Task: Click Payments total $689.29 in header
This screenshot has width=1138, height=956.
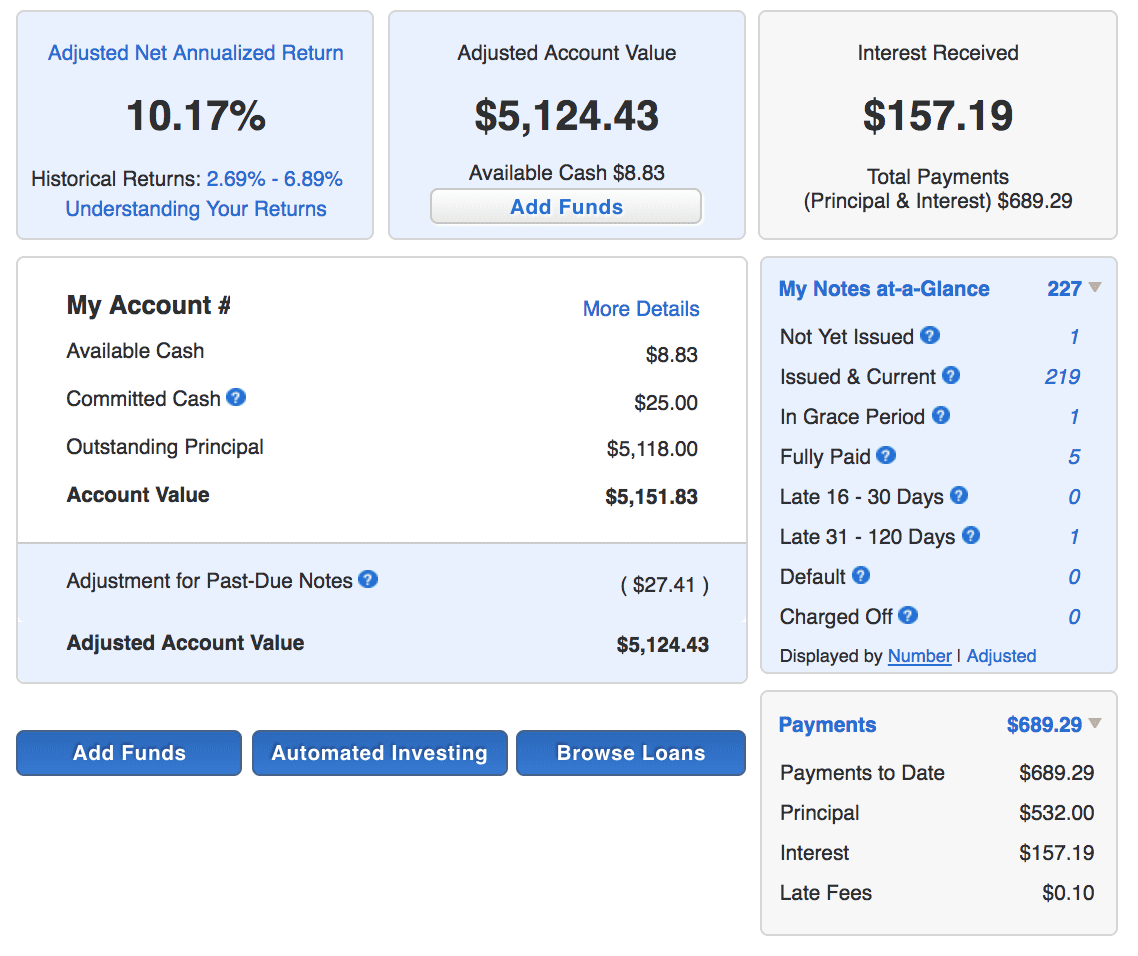Action: 1044,724
